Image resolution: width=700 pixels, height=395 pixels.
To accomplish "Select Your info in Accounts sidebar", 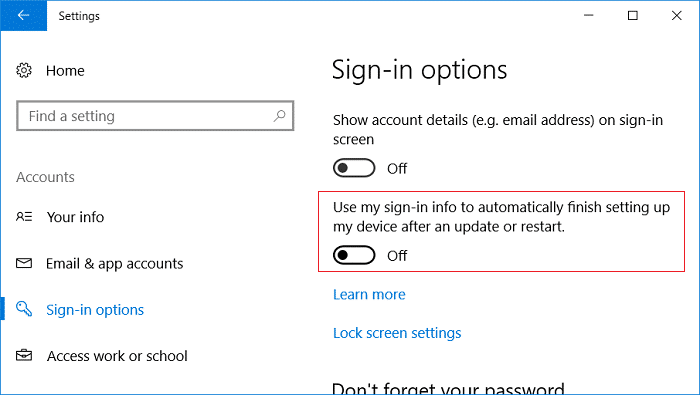I will pos(75,217).
